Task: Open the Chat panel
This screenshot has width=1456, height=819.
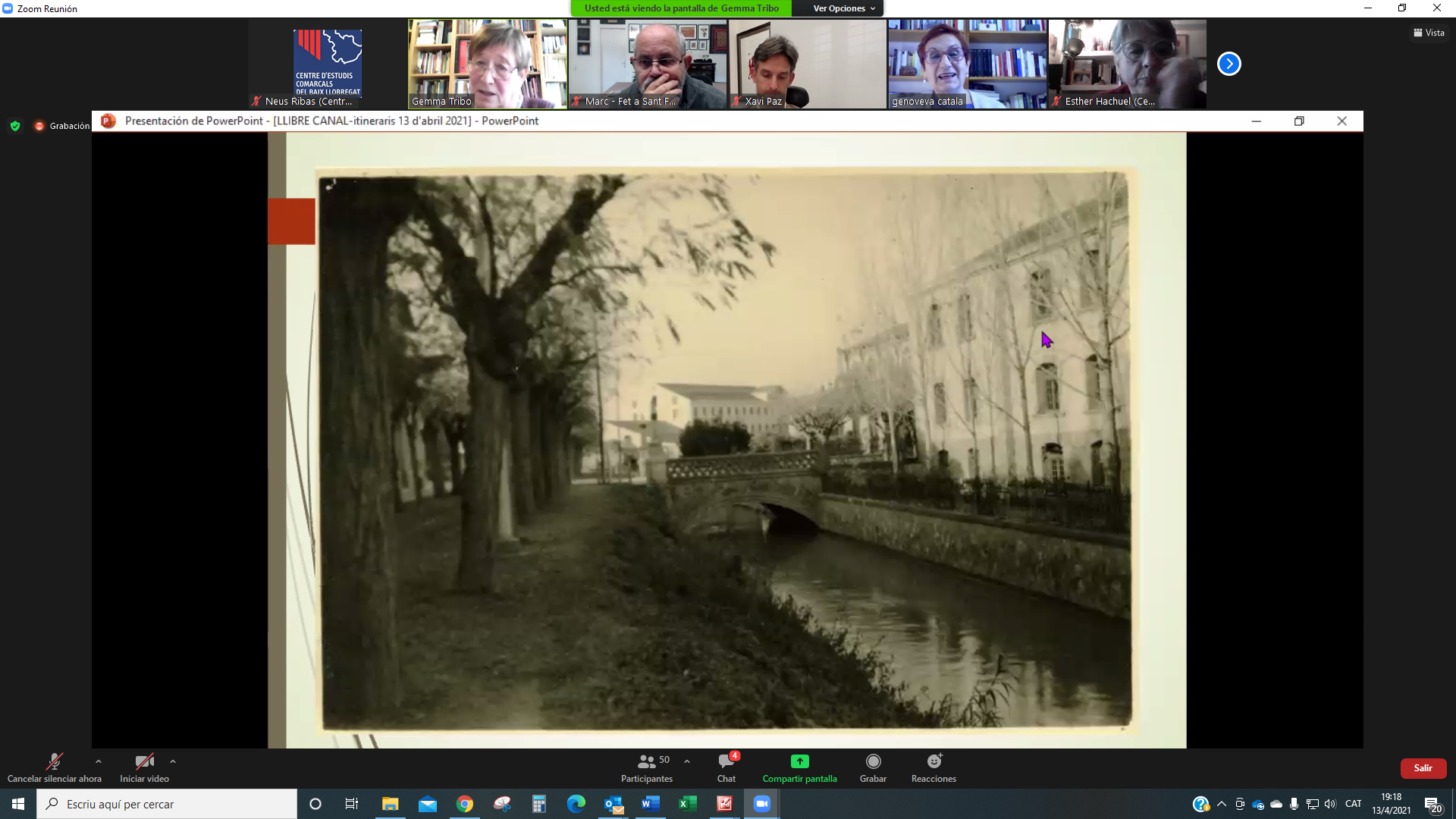Action: (726, 761)
